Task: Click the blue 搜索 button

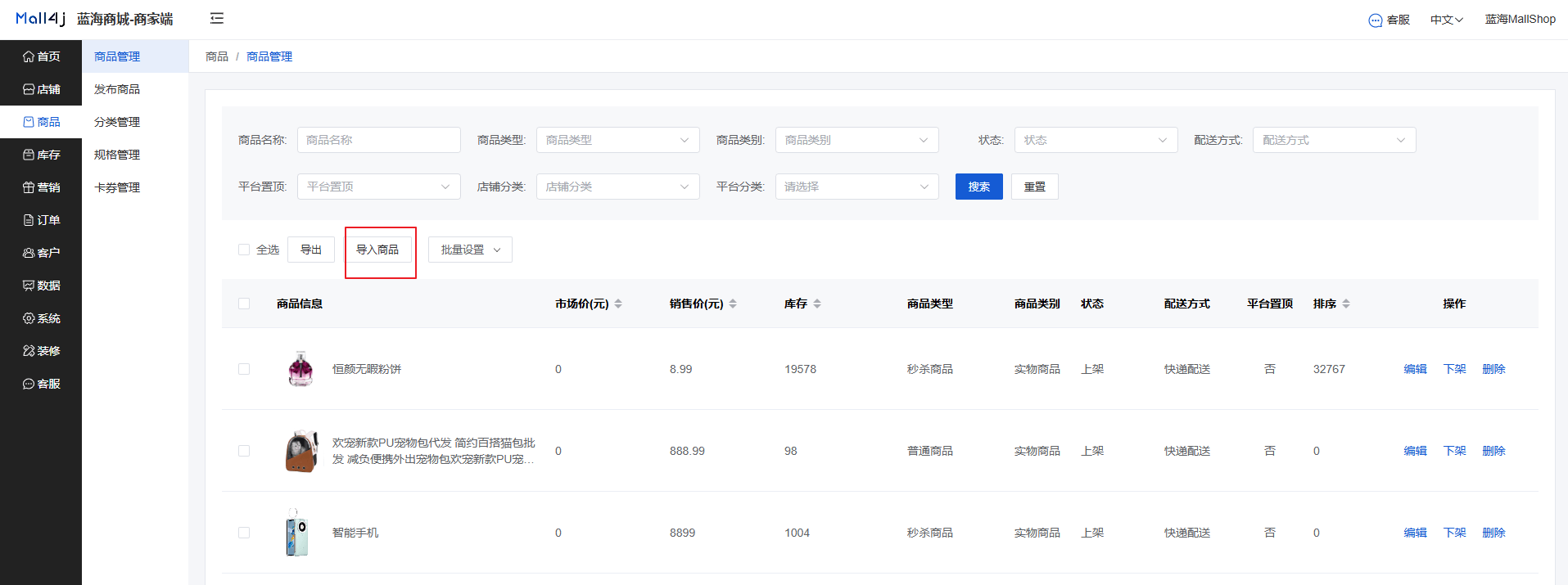Action: [979, 187]
